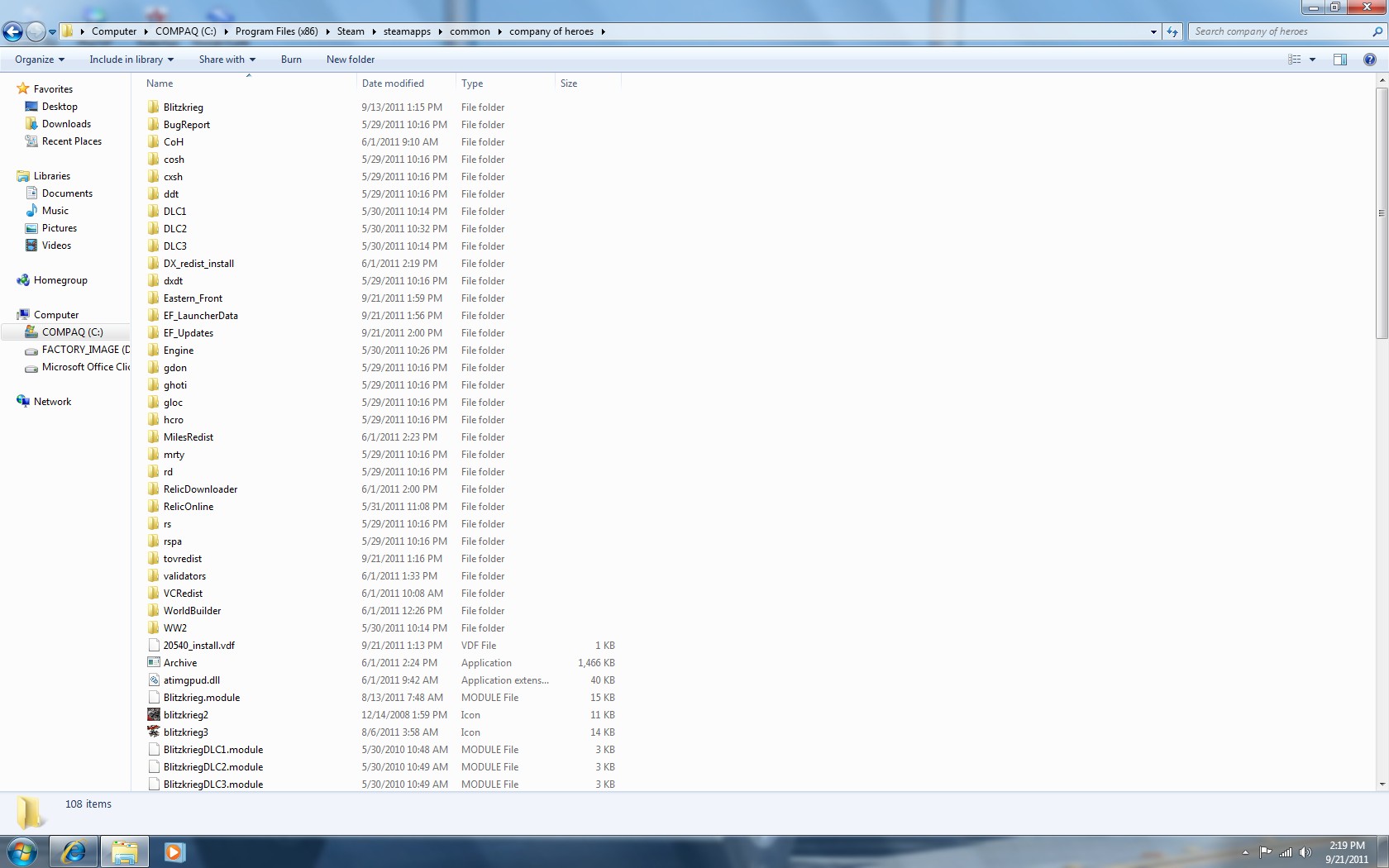Open Desktop in Favorites
Viewport: 1389px width, 868px height.
point(60,107)
